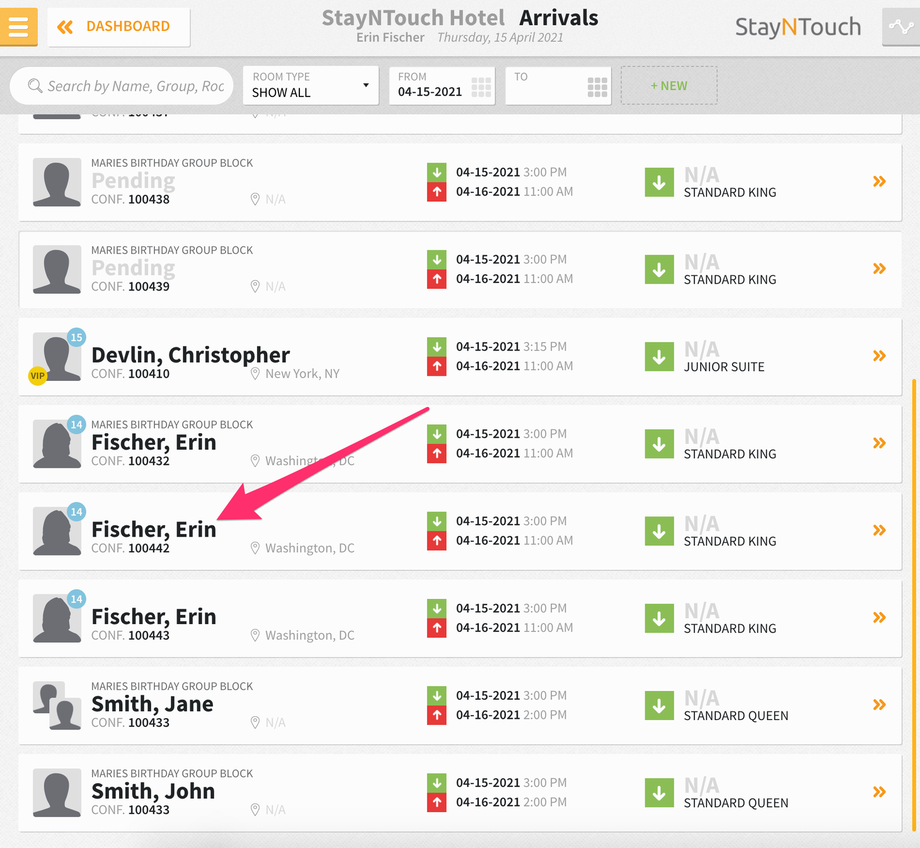Go back to Dashboard
The height and width of the screenshot is (848, 920).
click(119, 27)
